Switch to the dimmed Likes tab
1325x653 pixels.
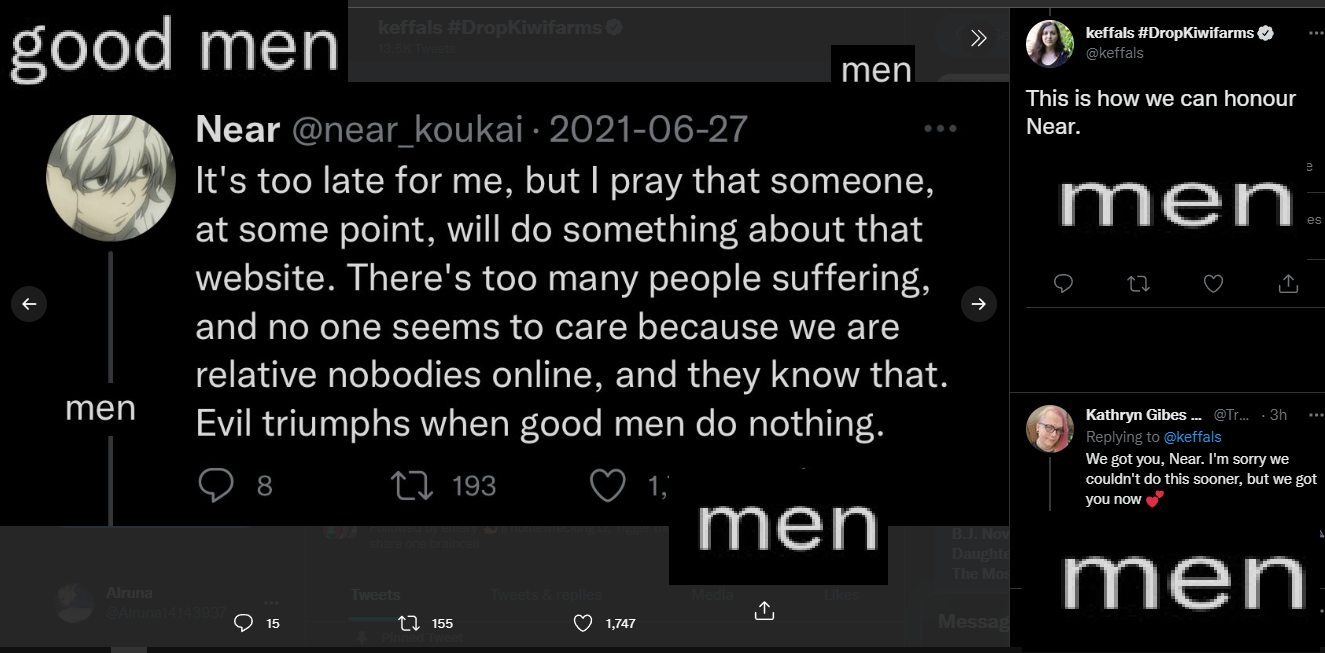(841, 595)
